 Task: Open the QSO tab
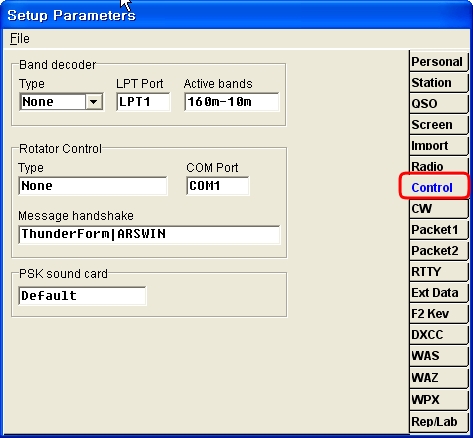click(438, 104)
